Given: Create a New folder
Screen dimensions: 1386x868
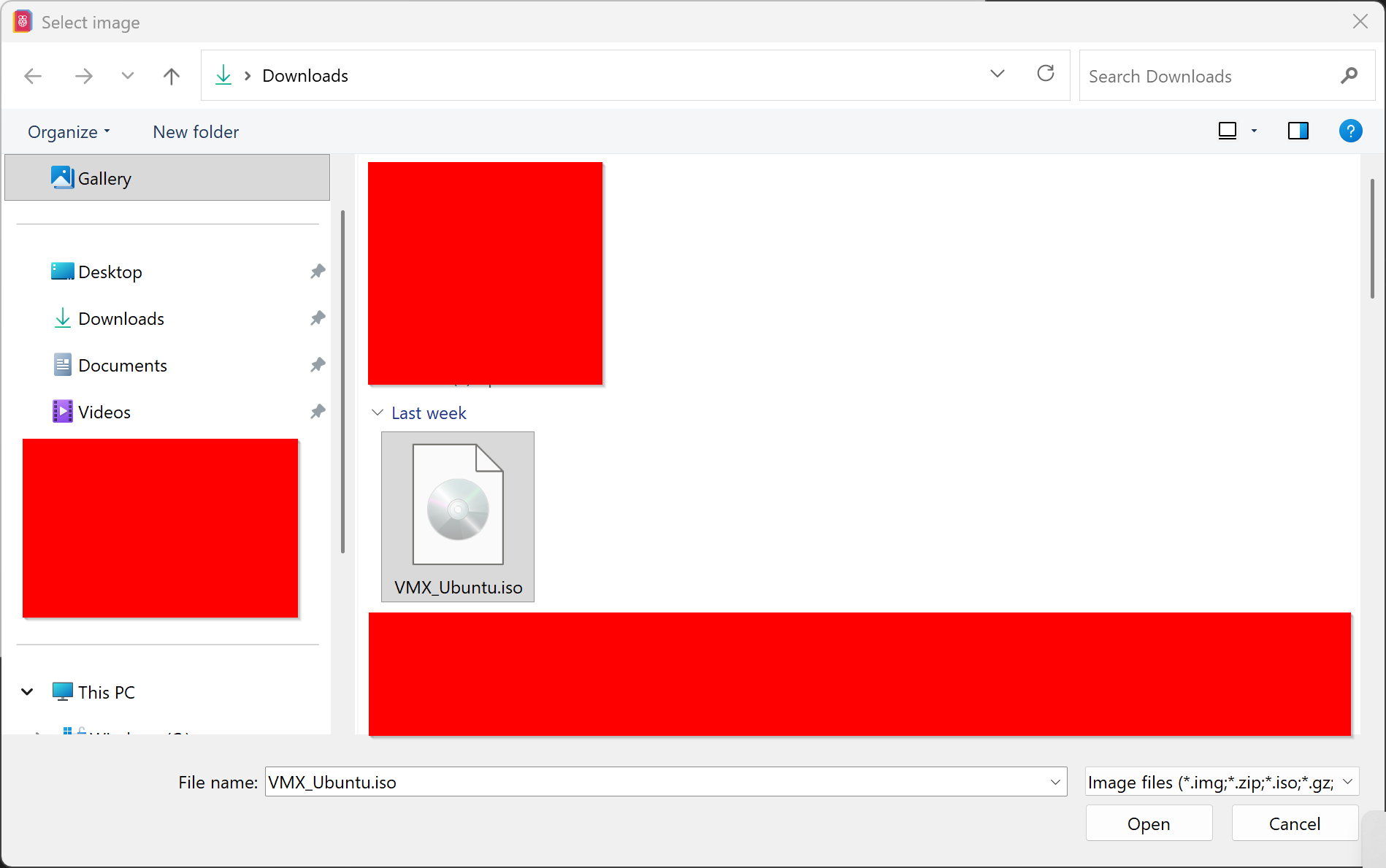Looking at the screenshot, I should (x=195, y=131).
